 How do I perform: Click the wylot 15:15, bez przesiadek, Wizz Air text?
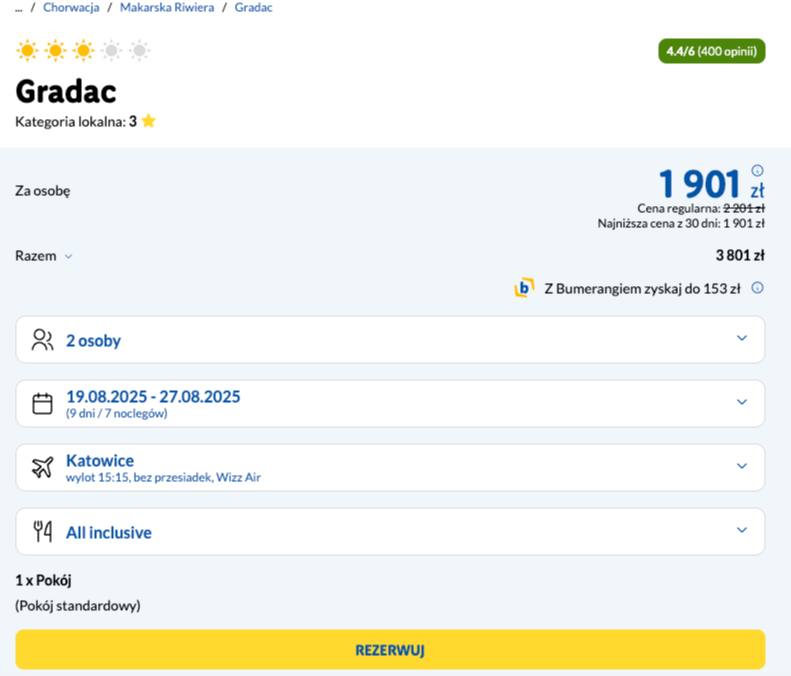coord(163,477)
